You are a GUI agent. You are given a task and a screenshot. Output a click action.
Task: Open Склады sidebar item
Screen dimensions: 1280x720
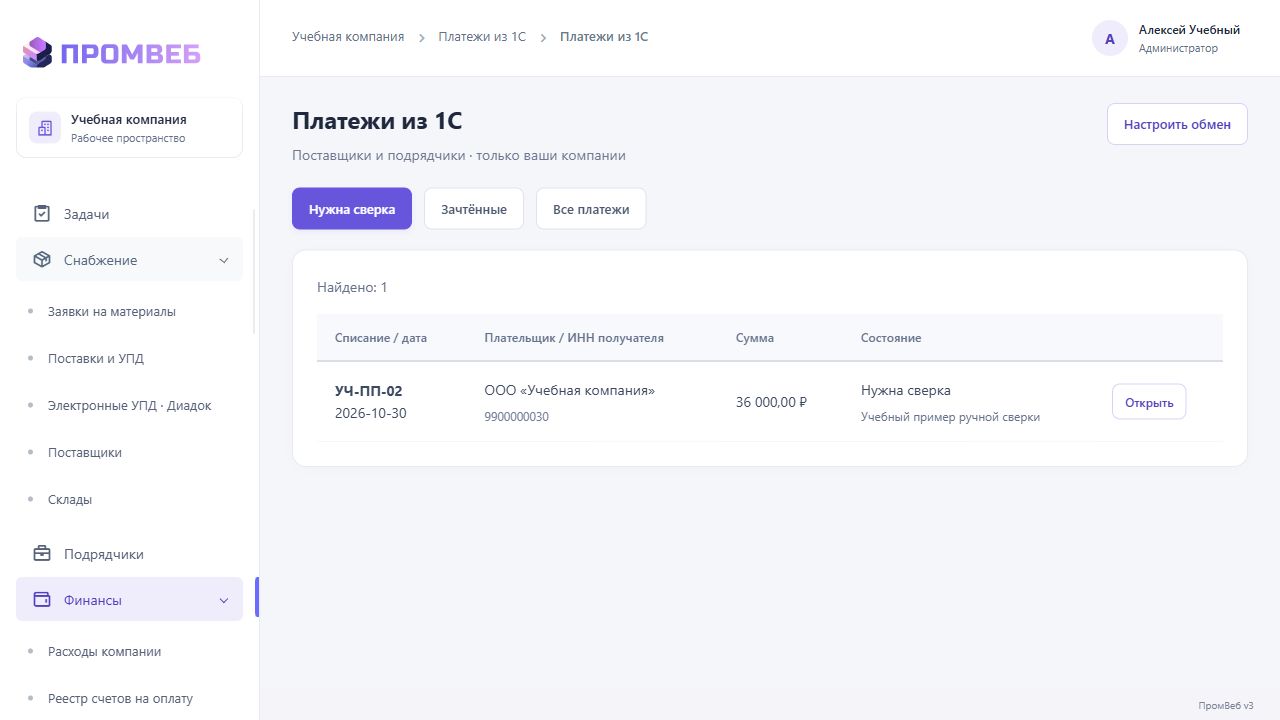pos(70,499)
